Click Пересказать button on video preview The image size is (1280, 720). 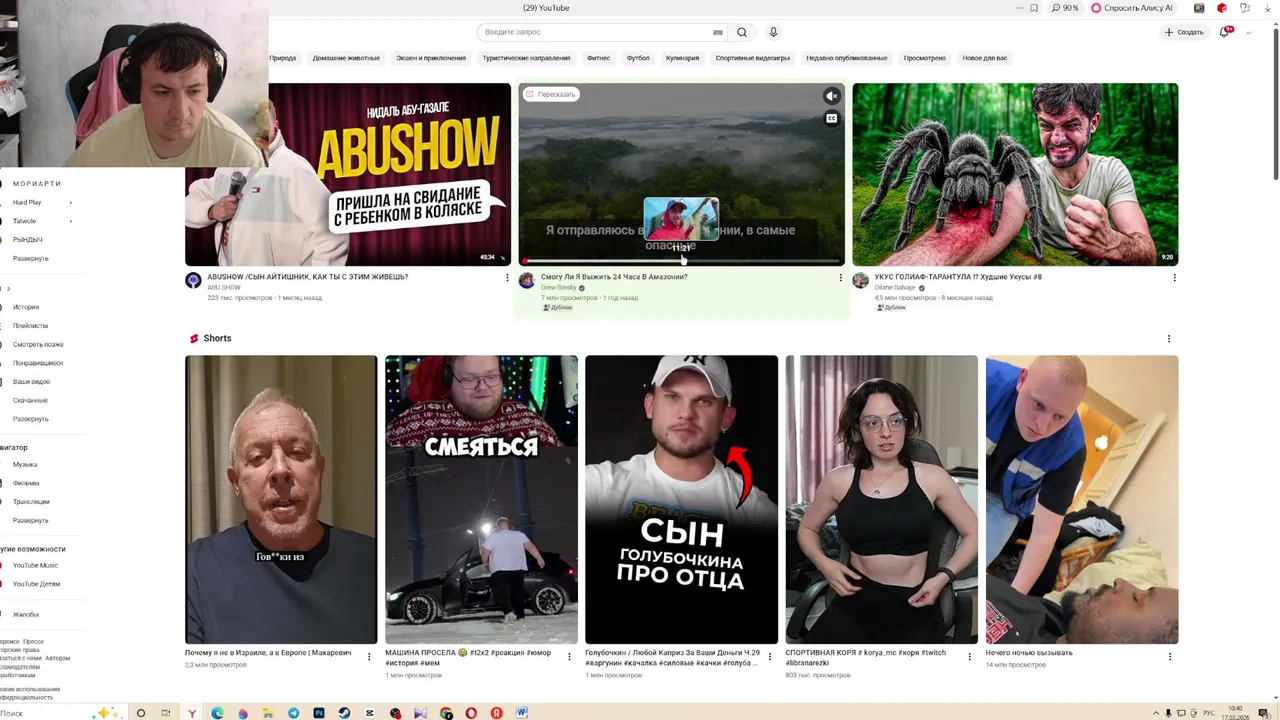551,94
